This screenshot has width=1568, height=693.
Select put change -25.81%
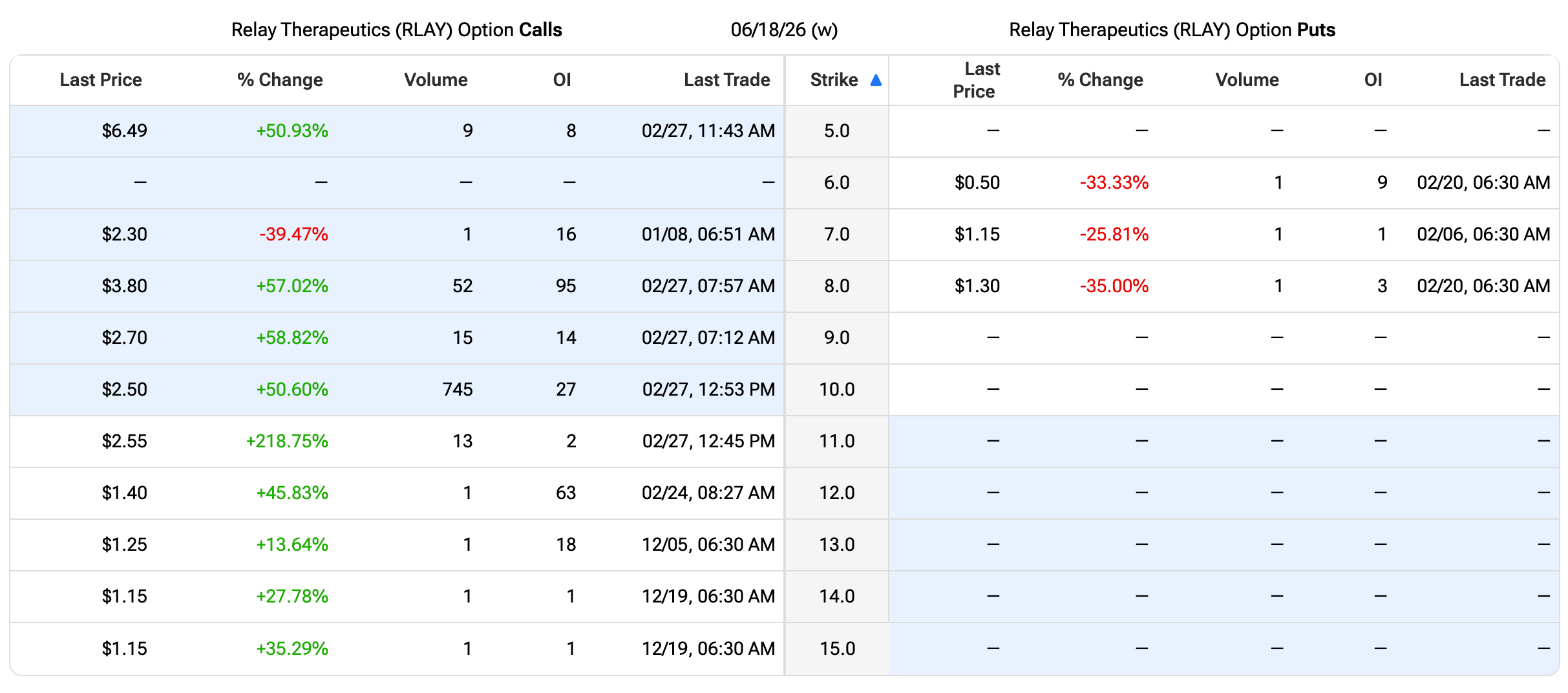coord(1114,235)
